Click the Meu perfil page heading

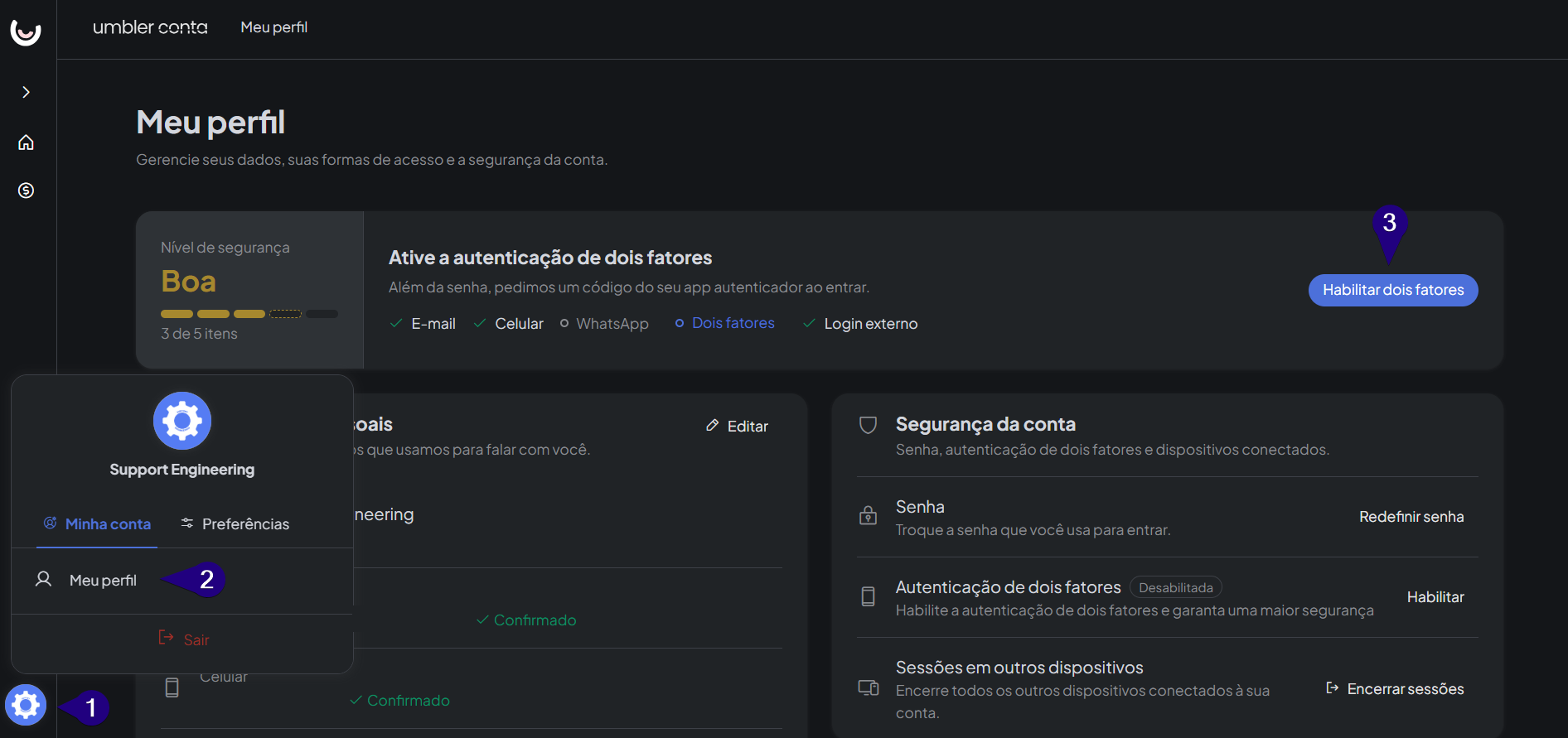click(x=211, y=123)
